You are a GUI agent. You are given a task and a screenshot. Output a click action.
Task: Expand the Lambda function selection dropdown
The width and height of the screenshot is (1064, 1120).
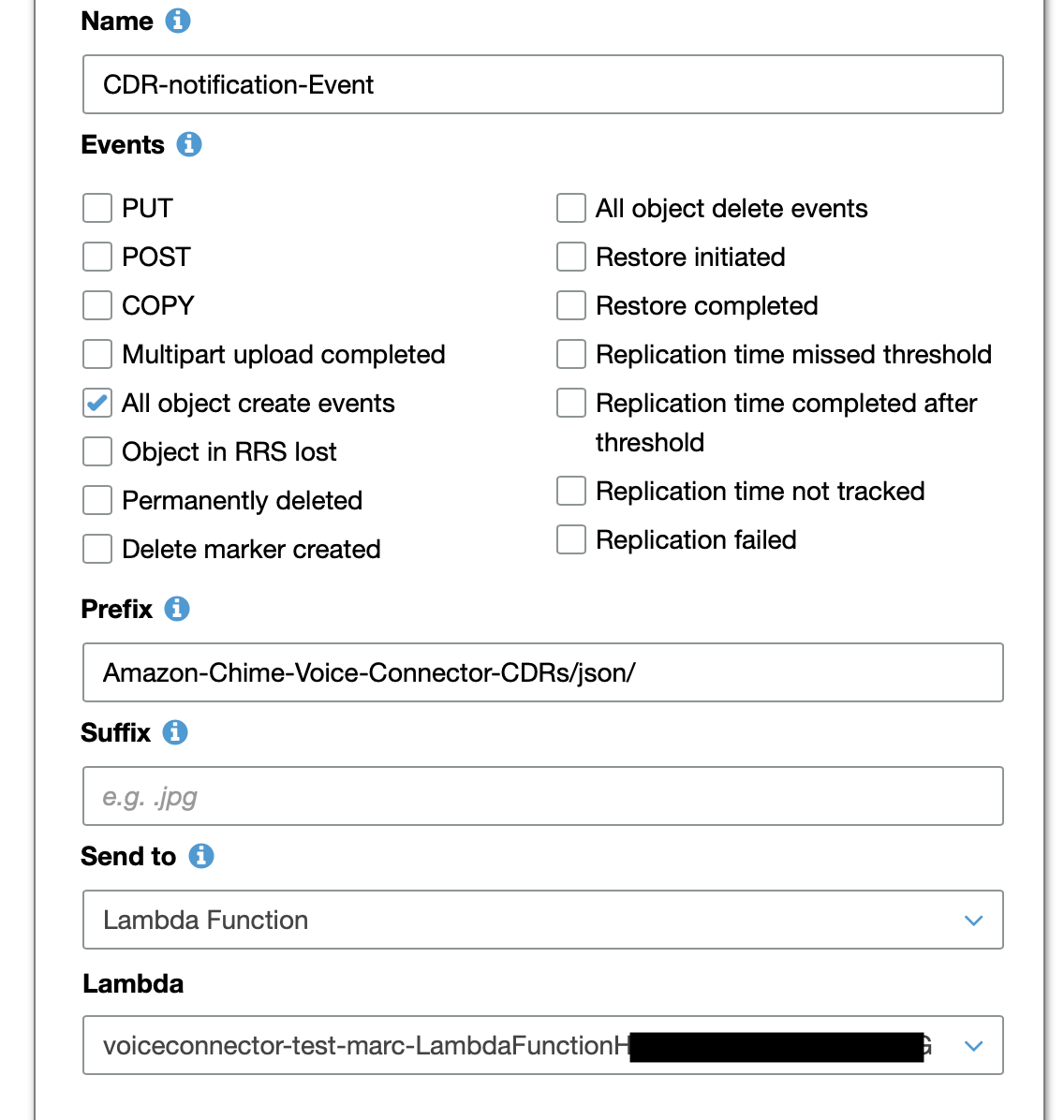click(x=543, y=1045)
